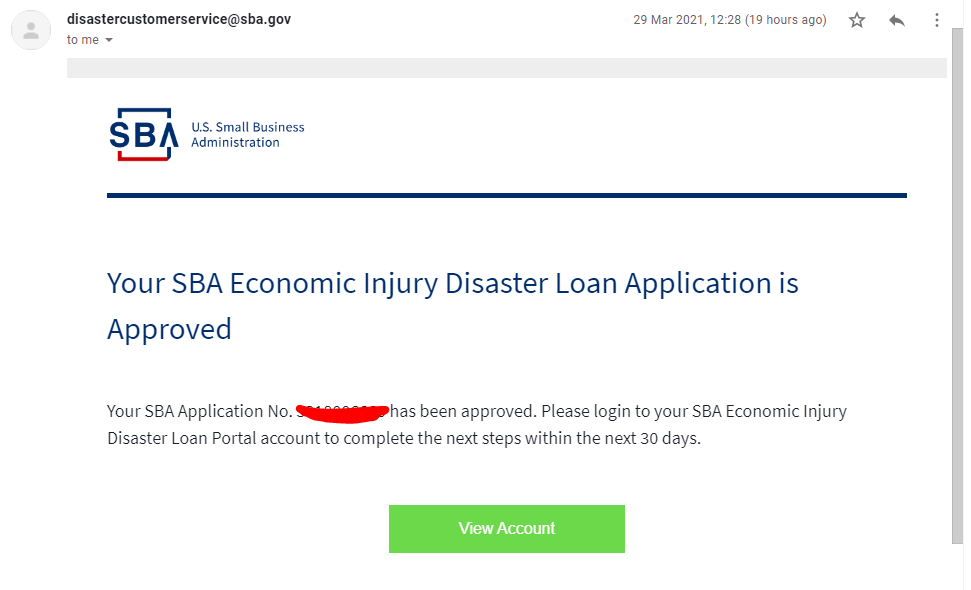Screen dimensions: 971x590
Task: Click the word "Approved" in the heading
Action: (x=169, y=329)
